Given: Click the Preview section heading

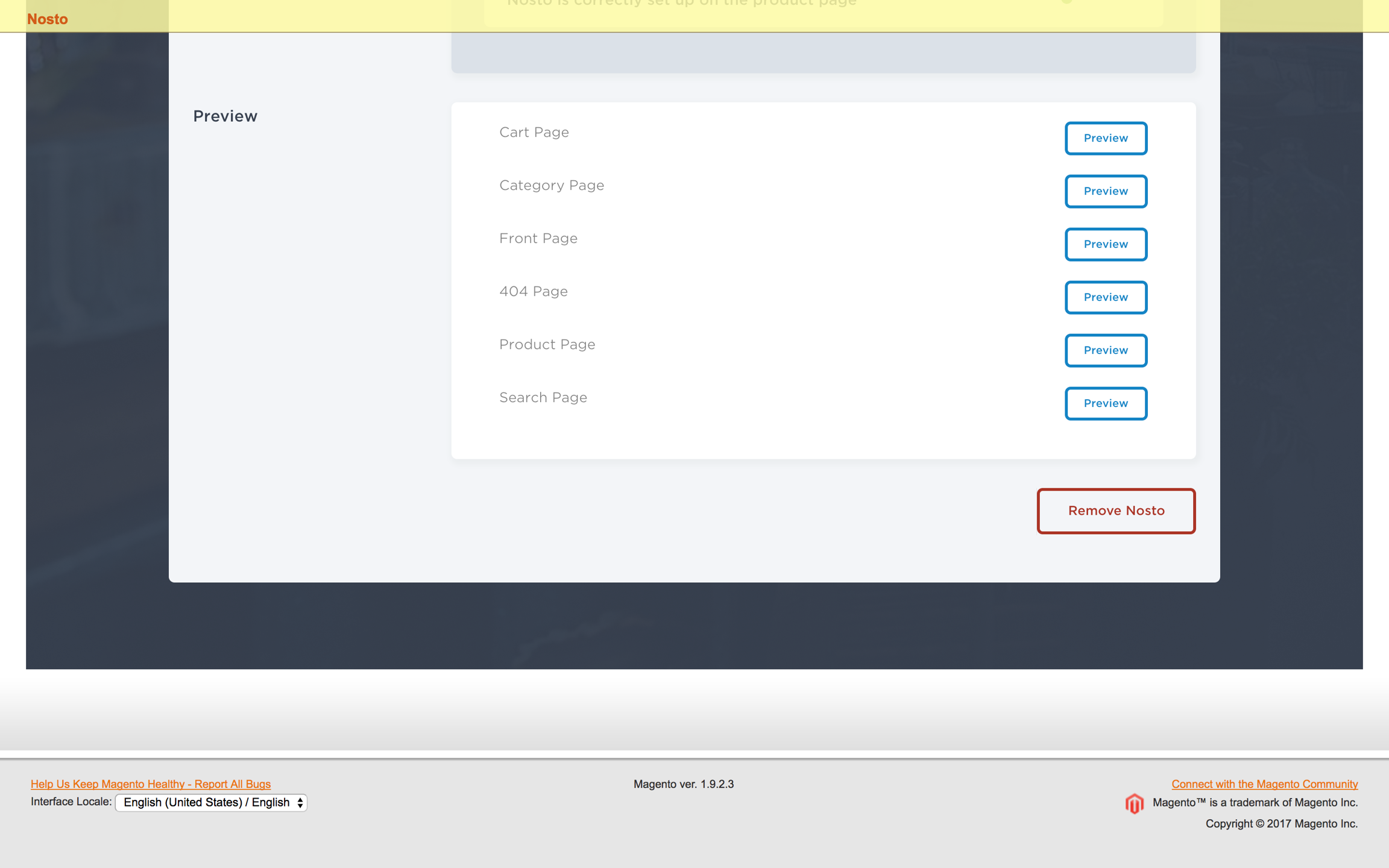Looking at the screenshot, I should 225,116.
